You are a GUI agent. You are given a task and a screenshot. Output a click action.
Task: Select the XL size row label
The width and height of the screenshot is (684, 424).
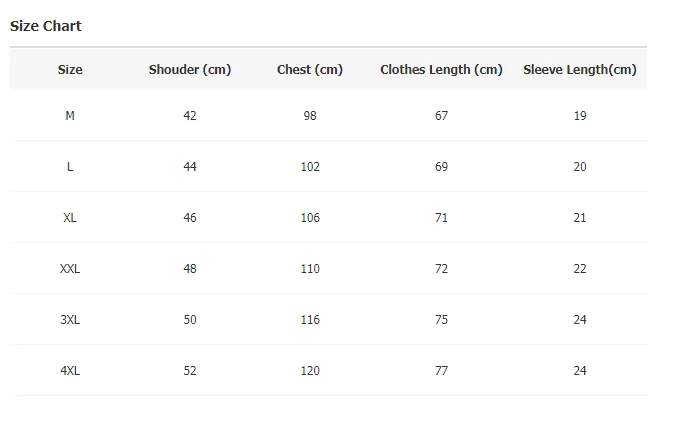coord(70,218)
